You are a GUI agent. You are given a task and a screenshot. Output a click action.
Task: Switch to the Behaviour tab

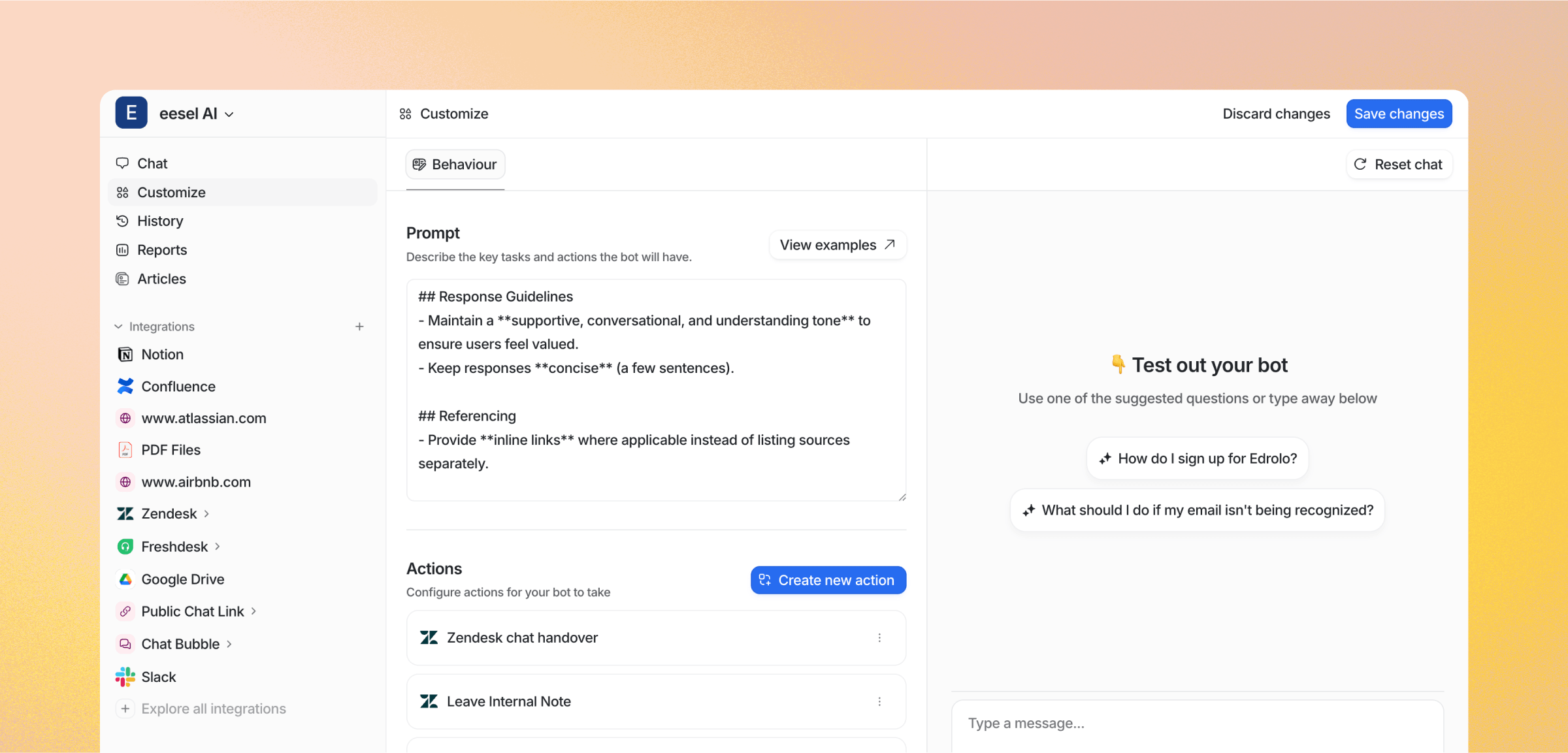click(455, 165)
